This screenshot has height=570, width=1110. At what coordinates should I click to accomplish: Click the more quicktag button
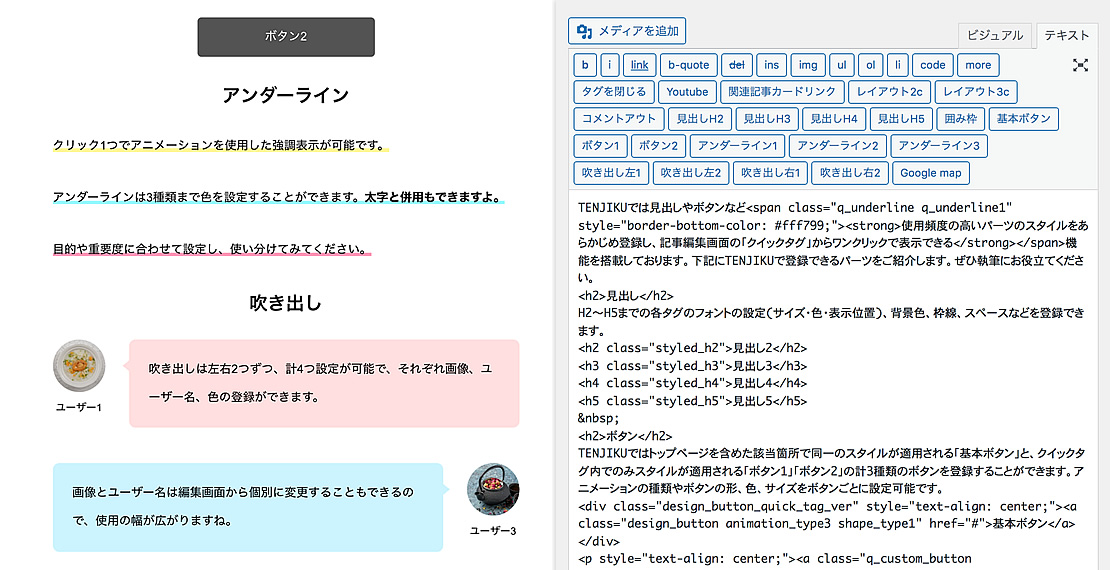tap(978, 65)
